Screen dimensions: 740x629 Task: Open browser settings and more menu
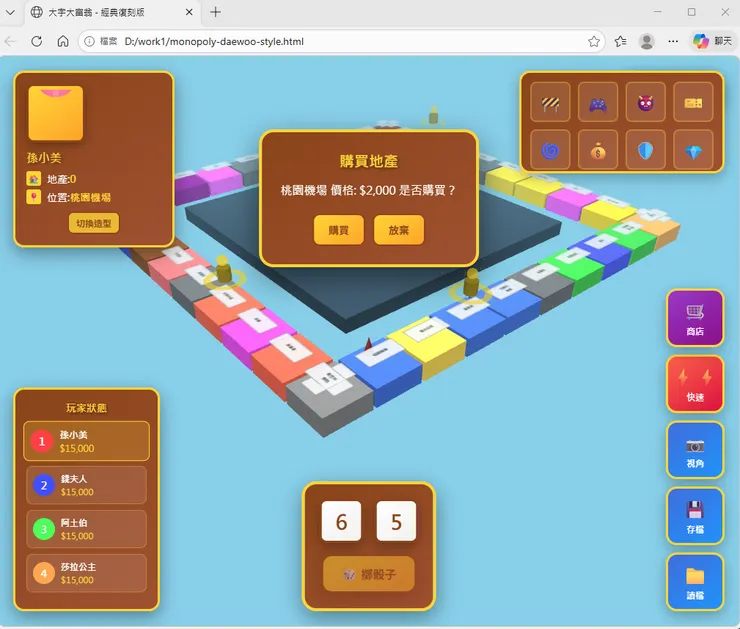coord(673,42)
